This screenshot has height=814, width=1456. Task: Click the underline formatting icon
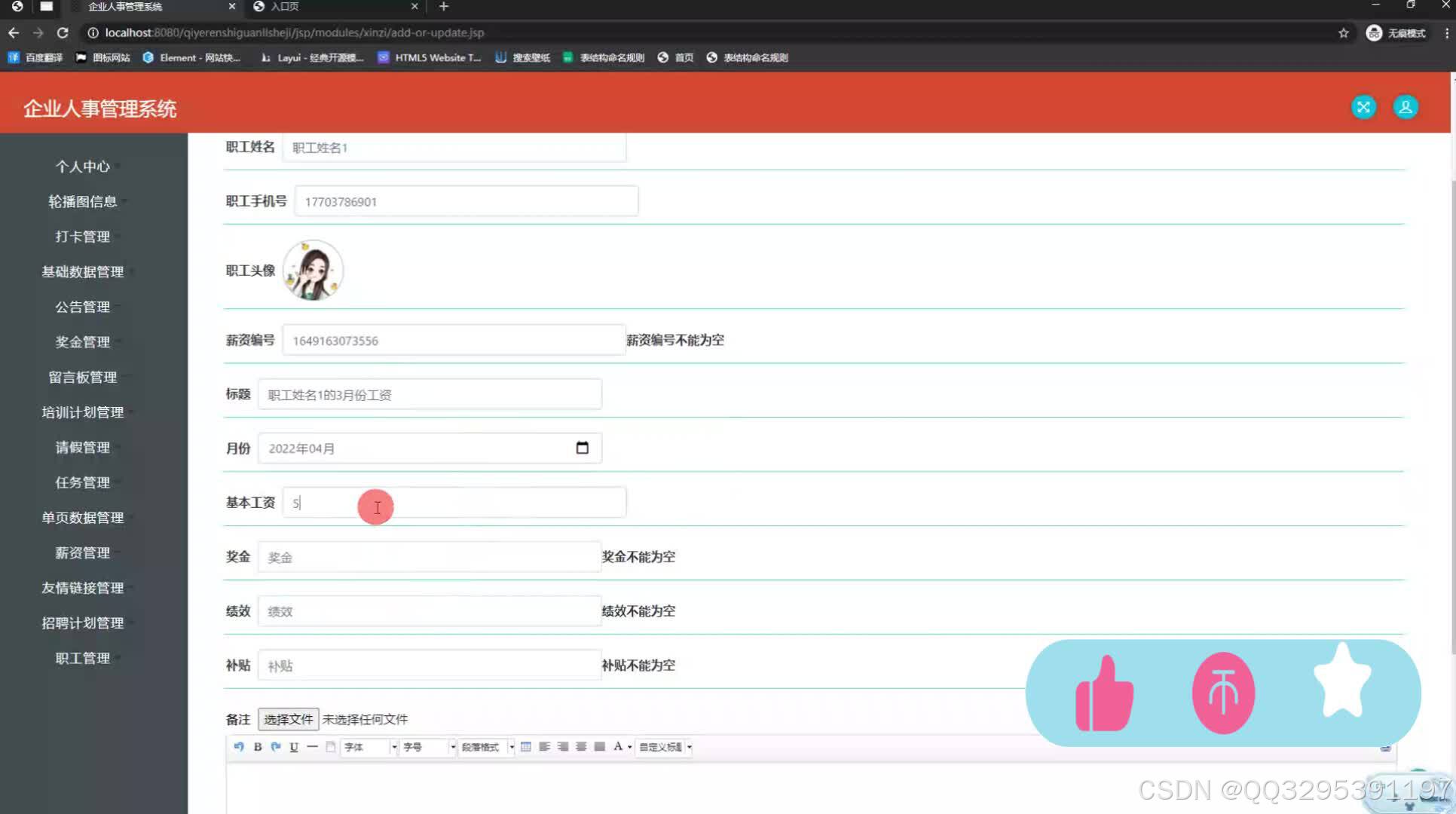tap(294, 747)
